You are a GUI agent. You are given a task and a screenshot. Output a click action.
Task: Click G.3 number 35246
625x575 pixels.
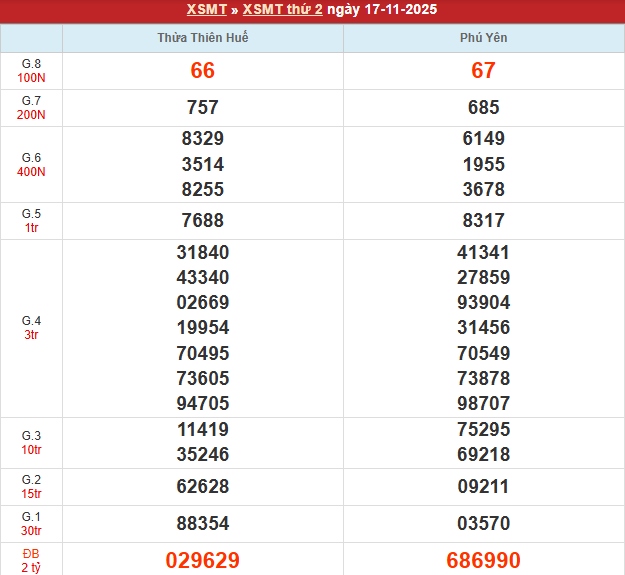point(202,454)
